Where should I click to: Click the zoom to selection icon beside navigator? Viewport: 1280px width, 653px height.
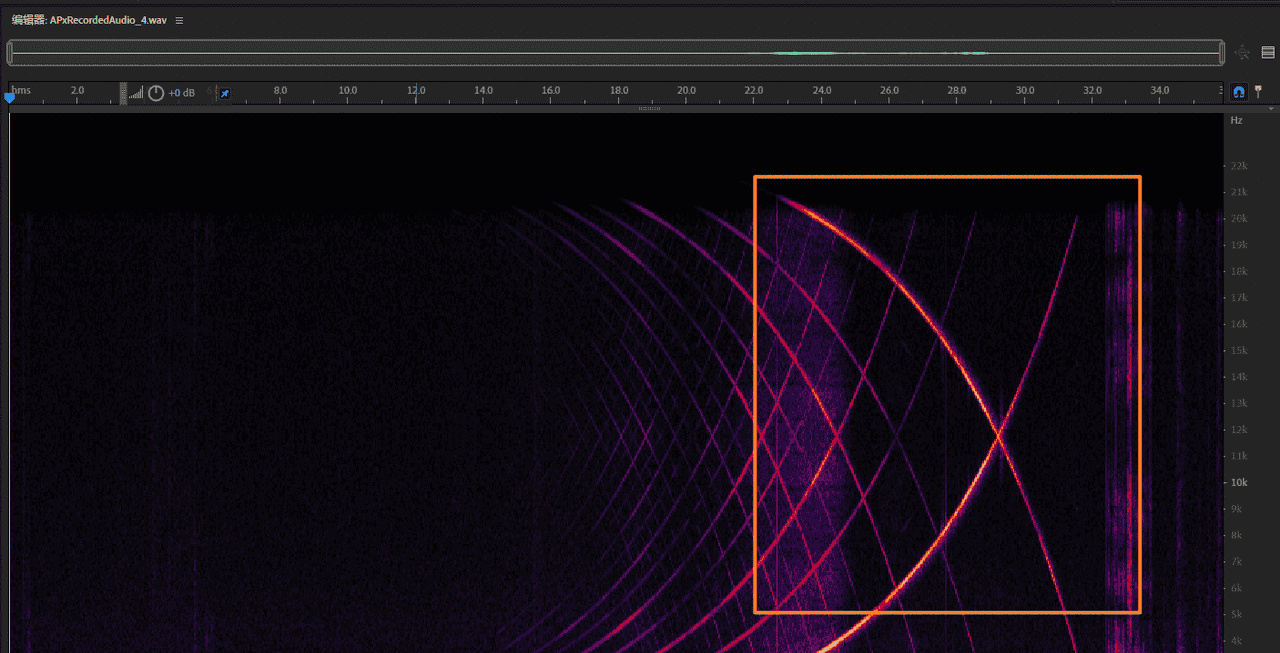click(1243, 53)
